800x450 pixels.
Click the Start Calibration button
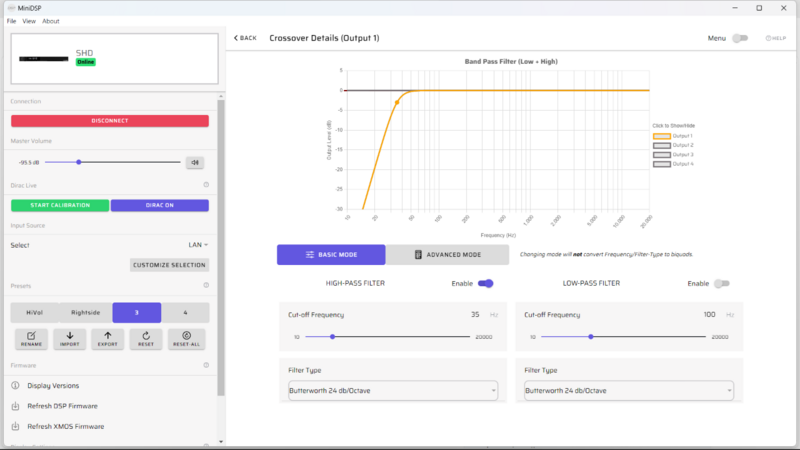59,205
